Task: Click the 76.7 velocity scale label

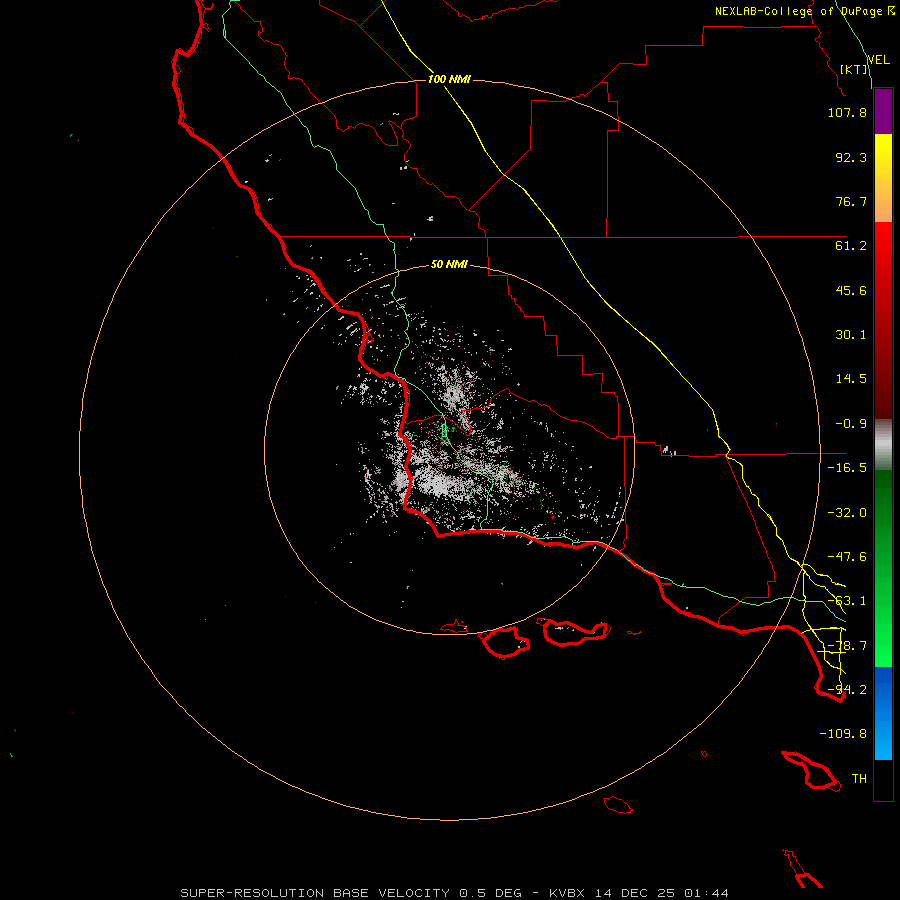Action: 851,201
